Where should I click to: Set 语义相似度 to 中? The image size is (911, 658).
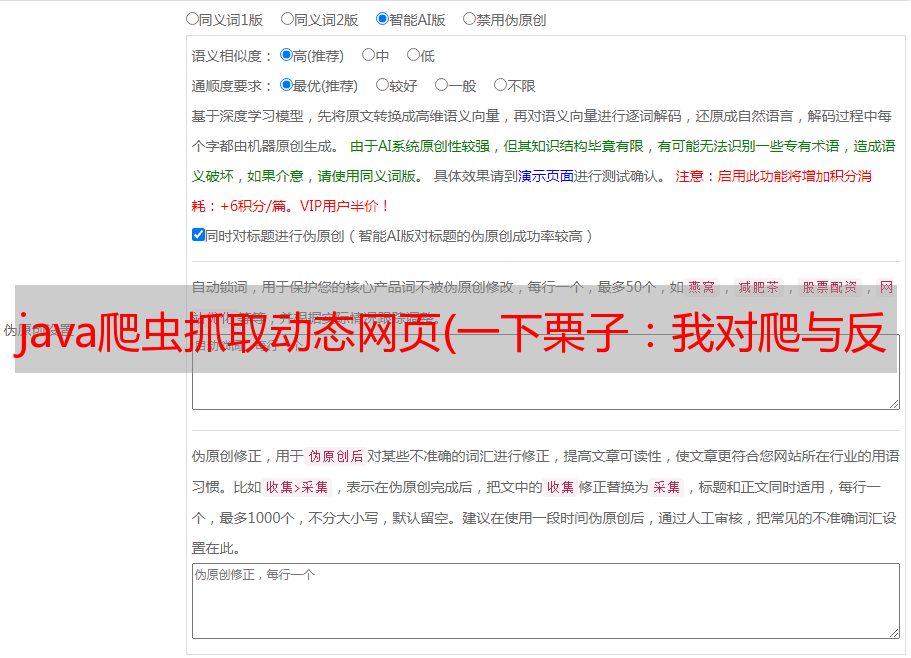click(368, 55)
